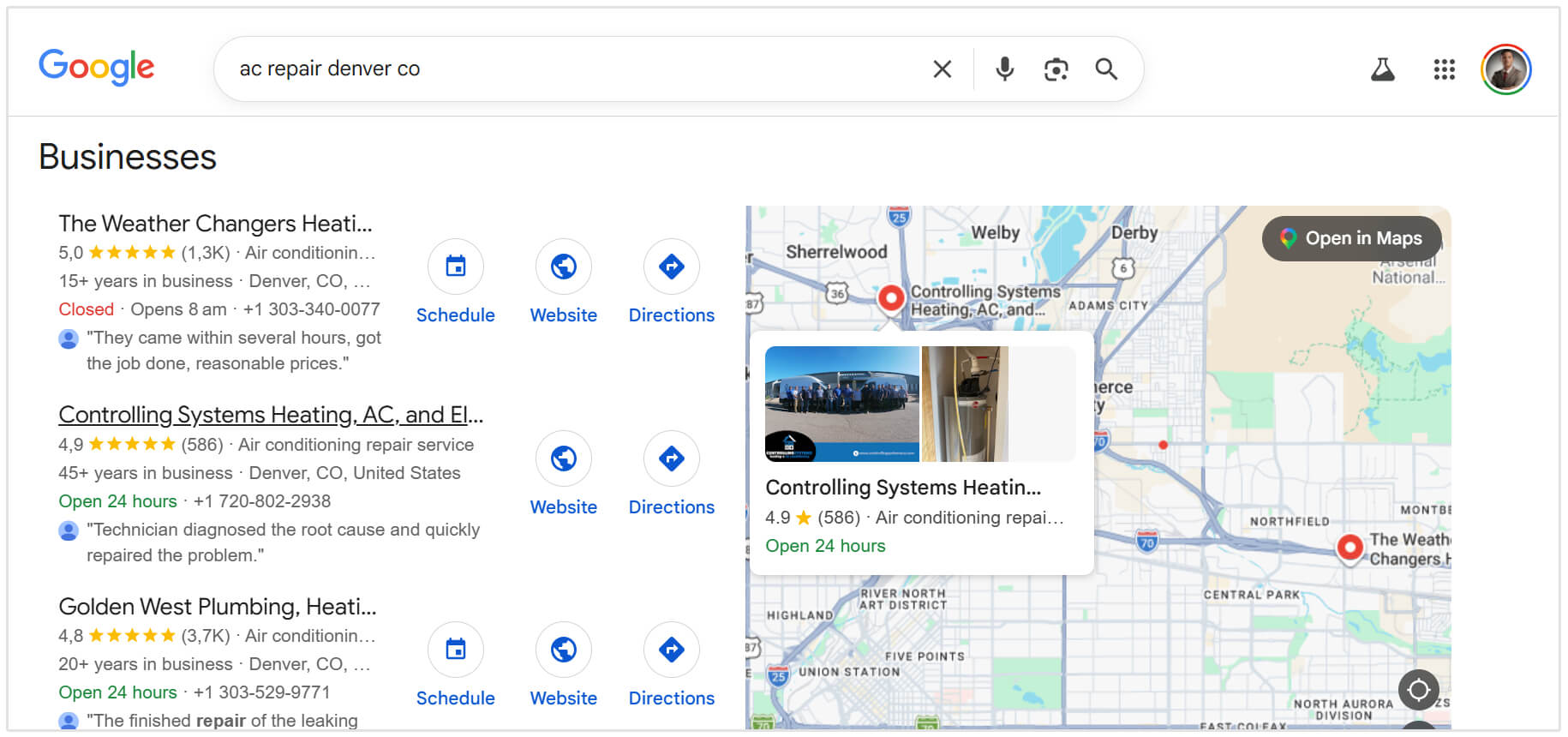Click phone number +1 303-340-0077
Viewport: 1568px width, 737px height.
(312, 309)
